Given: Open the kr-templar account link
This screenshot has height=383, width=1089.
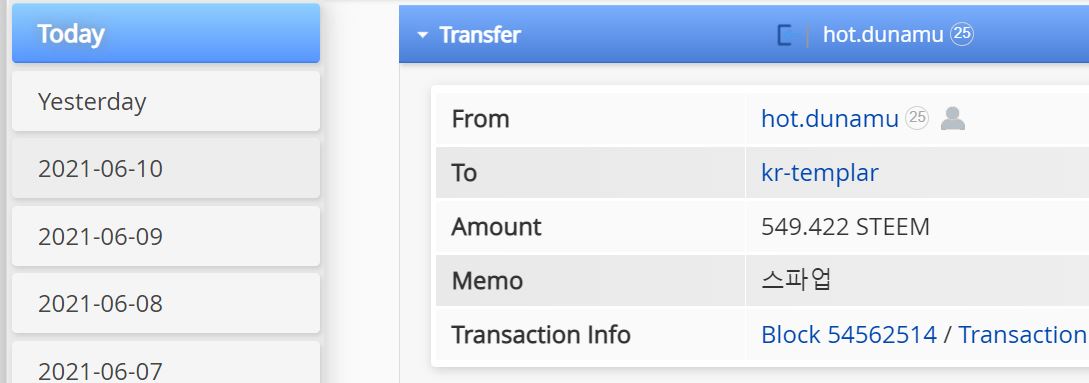Looking at the screenshot, I should coord(820,172).
